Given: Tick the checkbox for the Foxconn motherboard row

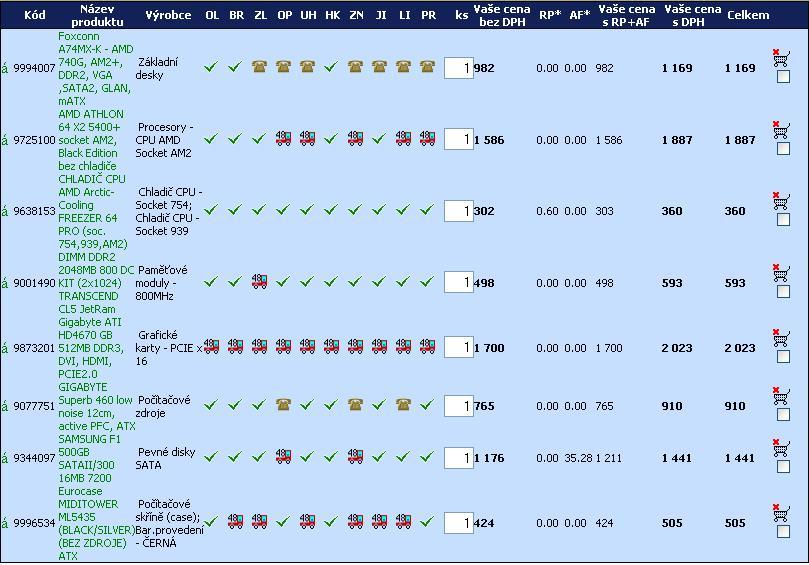Looking at the screenshot, I should click(x=783, y=77).
